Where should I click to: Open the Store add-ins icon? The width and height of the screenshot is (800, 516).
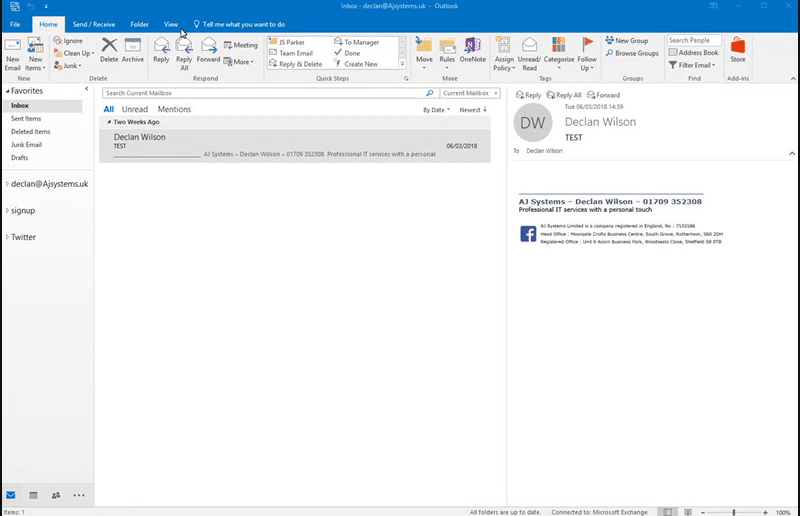(x=738, y=50)
